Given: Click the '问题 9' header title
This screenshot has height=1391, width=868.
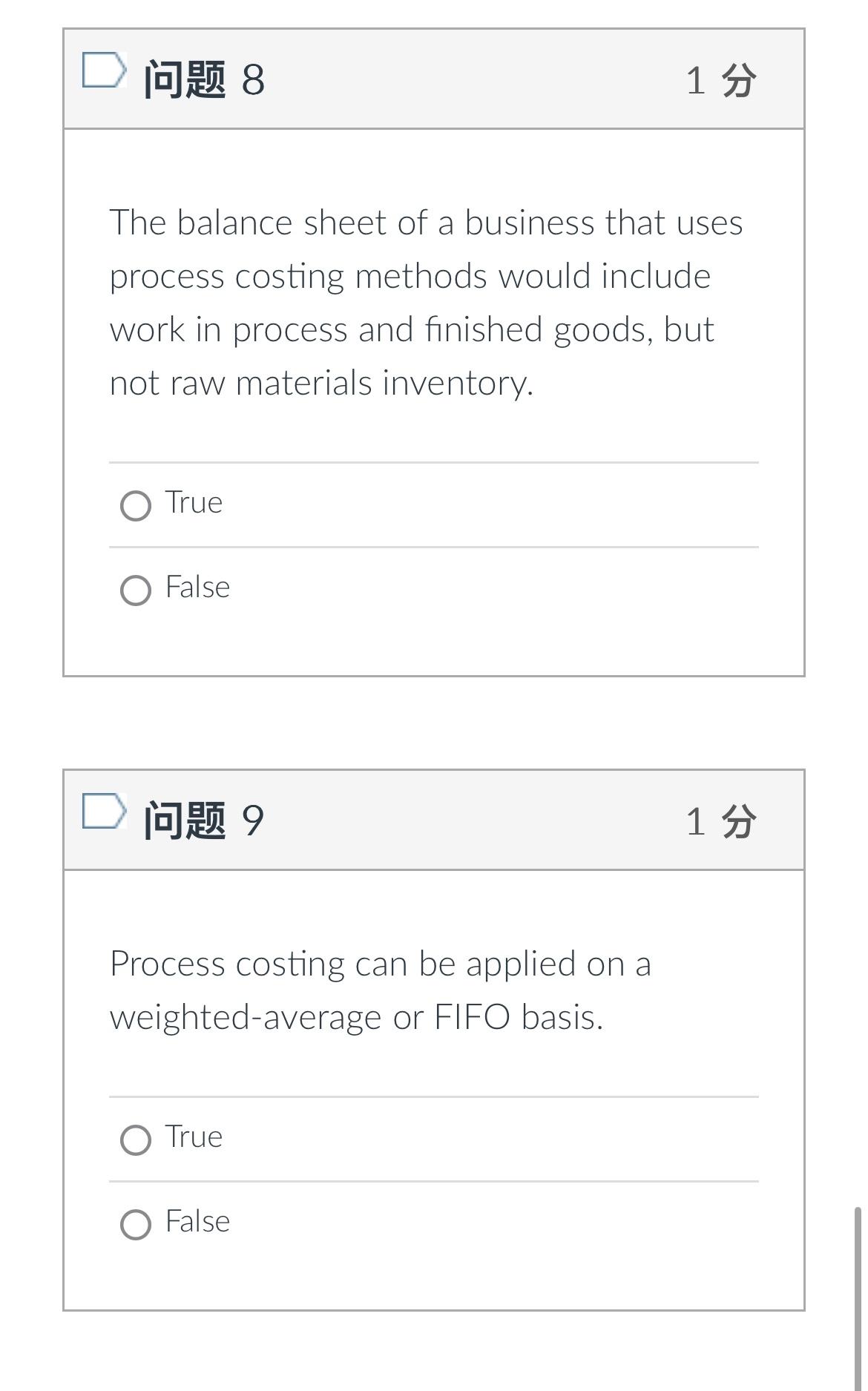Looking at the screenshot, I should (x=204, y=820).
